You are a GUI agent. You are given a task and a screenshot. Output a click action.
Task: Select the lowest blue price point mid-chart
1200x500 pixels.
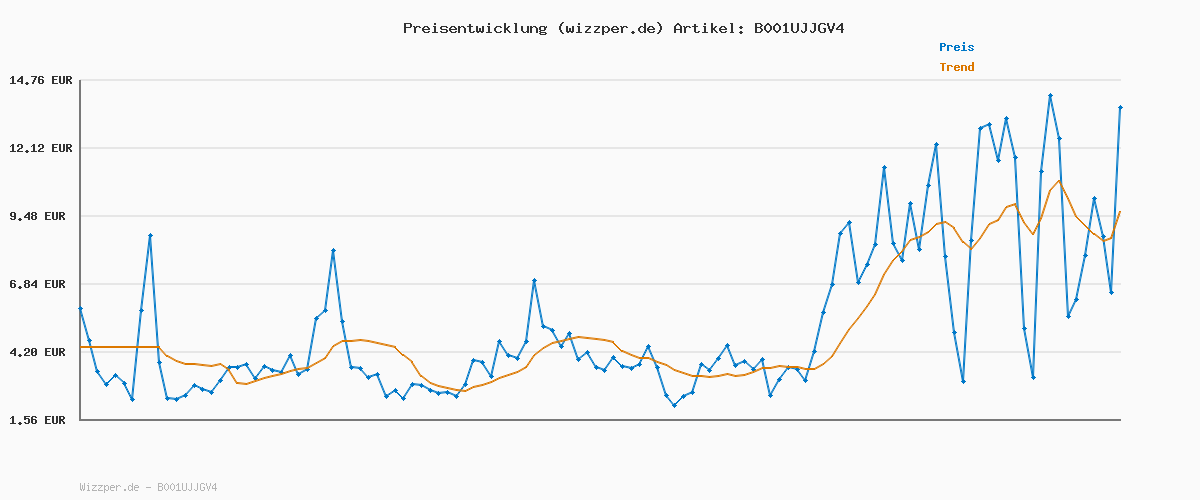click(674, 405)
